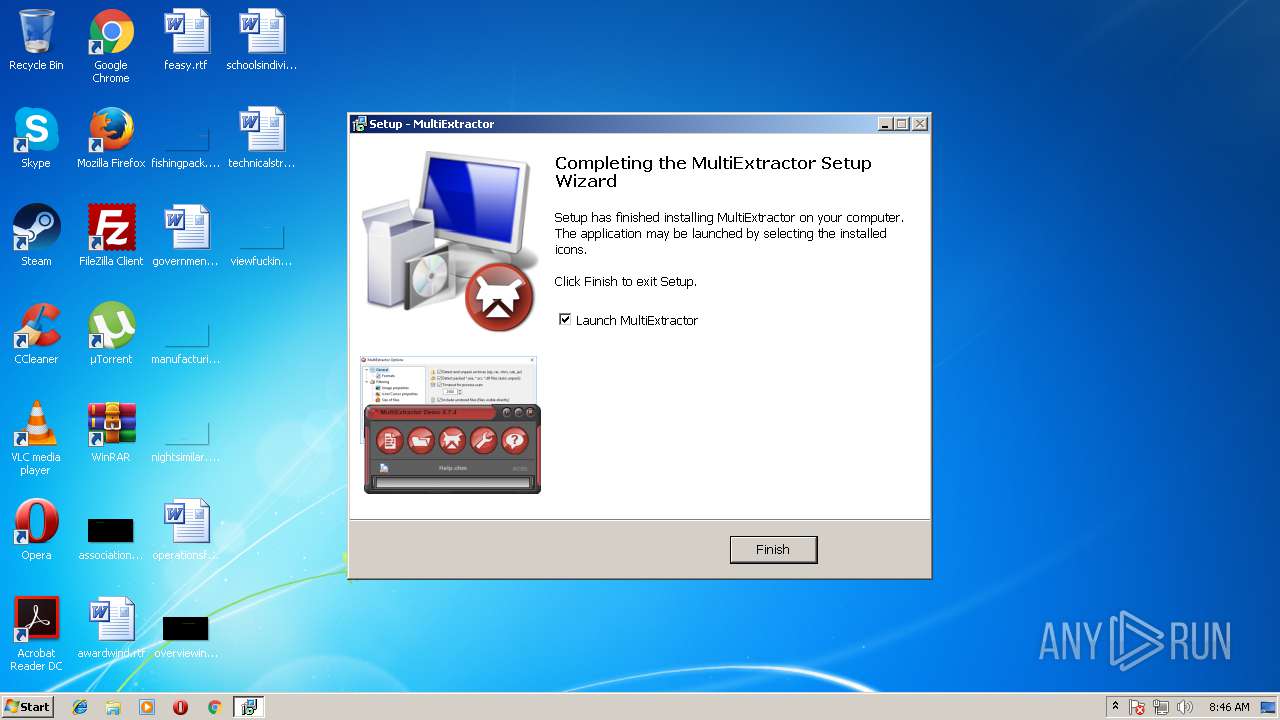1280x720 pixels.
Task: Open the Skype desktop shortcut
Action: [36, 139]
